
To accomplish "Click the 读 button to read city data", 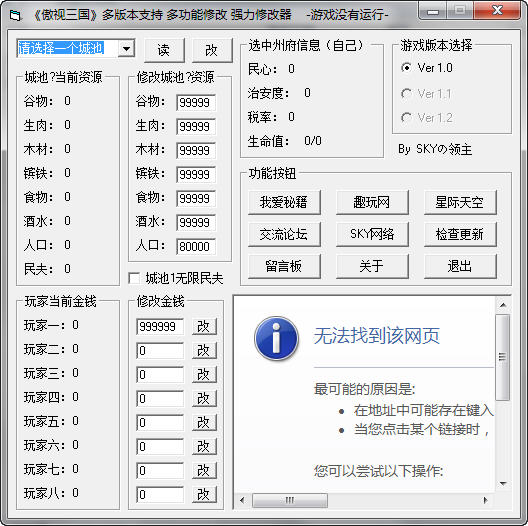I will tap(164, 50).
